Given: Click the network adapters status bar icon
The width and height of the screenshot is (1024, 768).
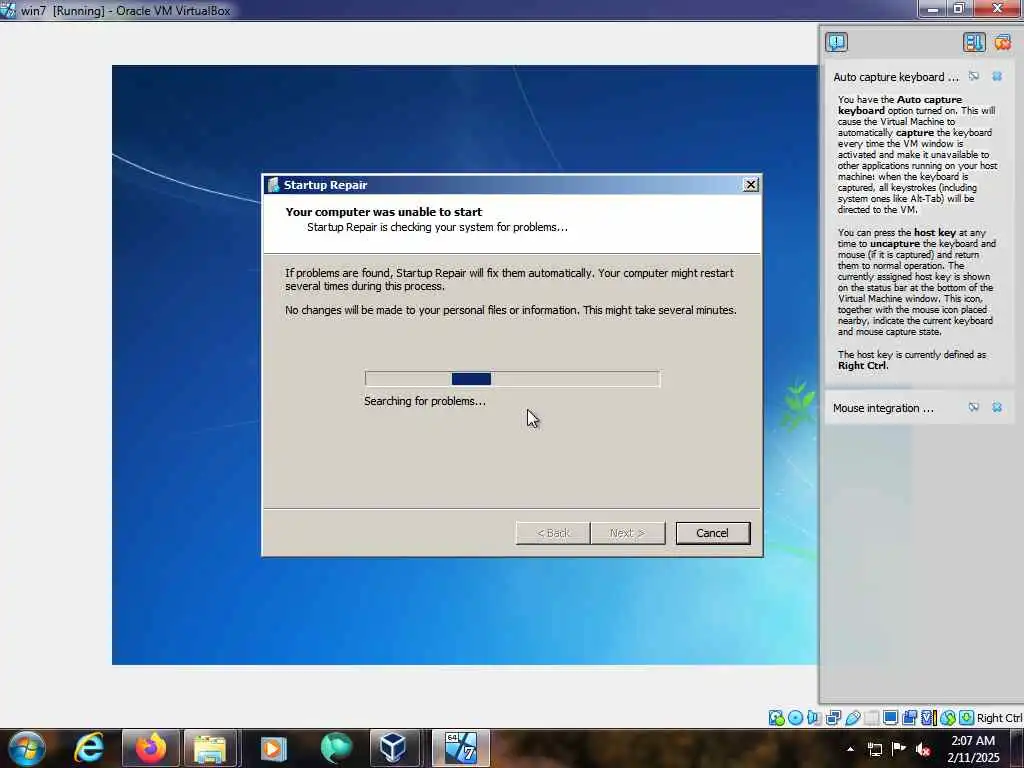Looking at the screenshot, I should pyautogui.click(x=833, y=718).
